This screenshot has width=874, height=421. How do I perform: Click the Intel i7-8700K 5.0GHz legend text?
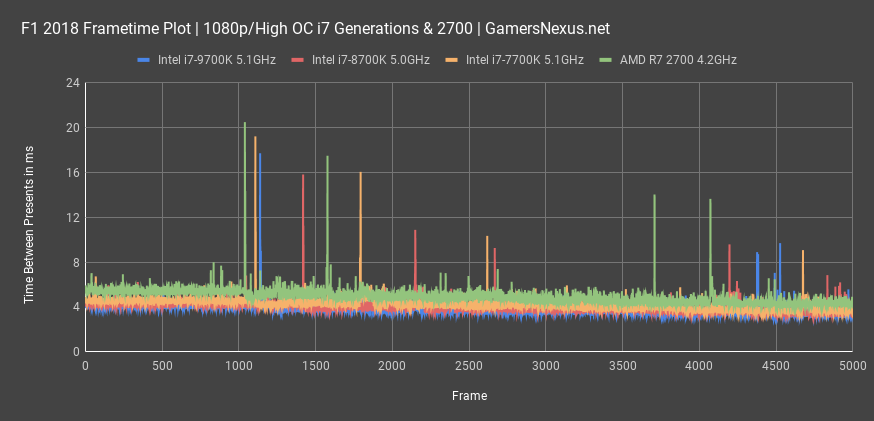[x=371, y=60]
